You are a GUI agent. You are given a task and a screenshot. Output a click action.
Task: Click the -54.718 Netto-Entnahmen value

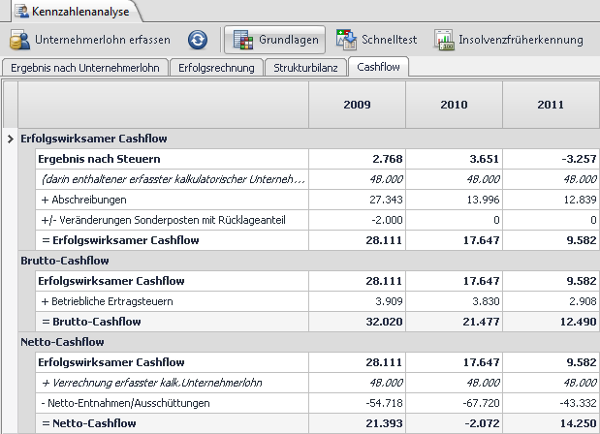[384, 403]
